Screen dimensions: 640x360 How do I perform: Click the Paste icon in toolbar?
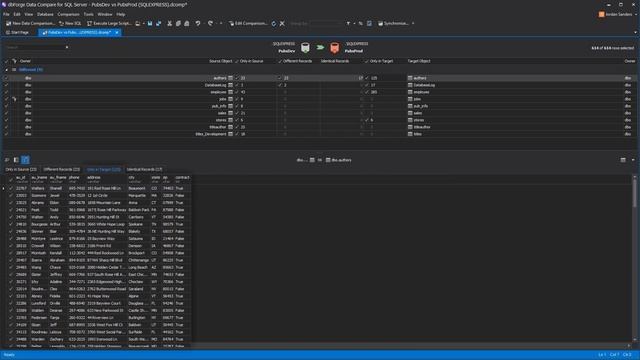(x=187, y=24)
